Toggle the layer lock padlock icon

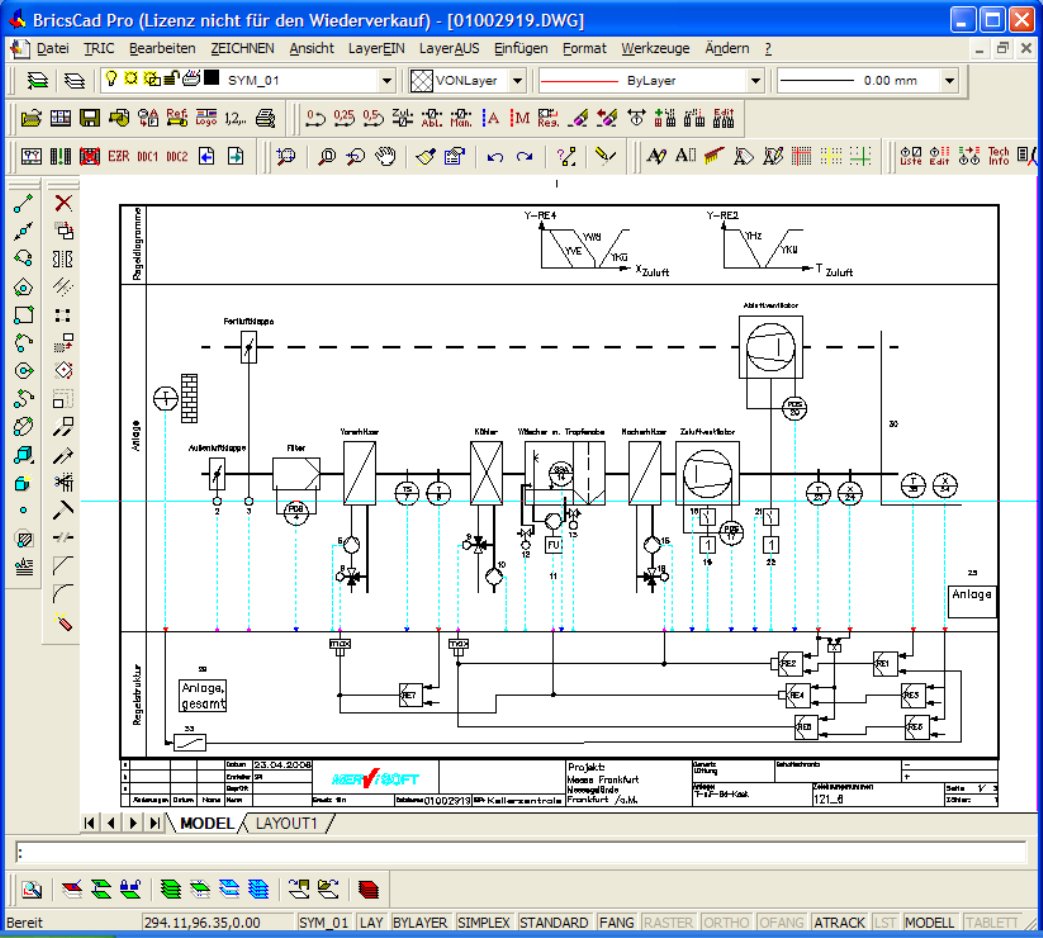172,80
